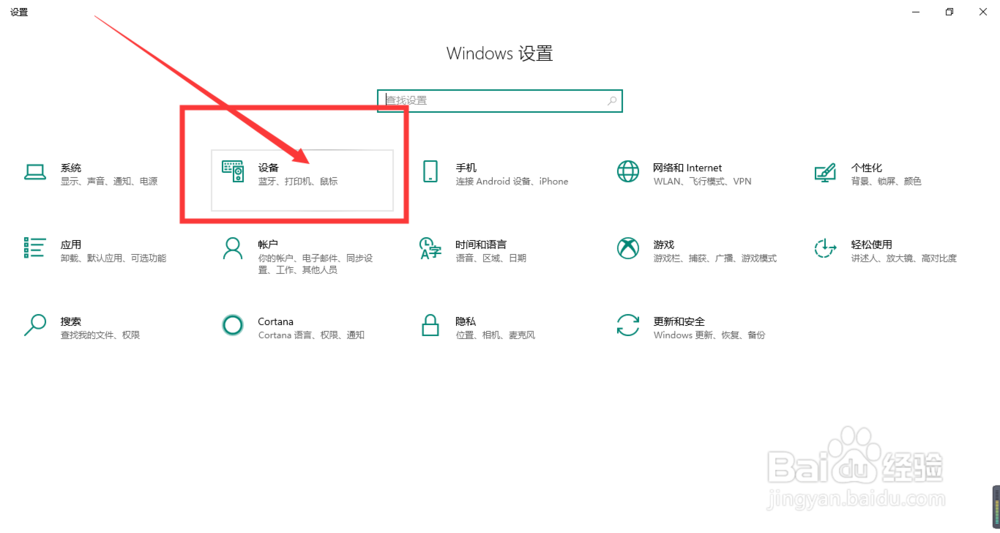The image size is (1000, 533).
Task: Click the description 蓝牙、打印机、鼠标
Action: point(298,182)
